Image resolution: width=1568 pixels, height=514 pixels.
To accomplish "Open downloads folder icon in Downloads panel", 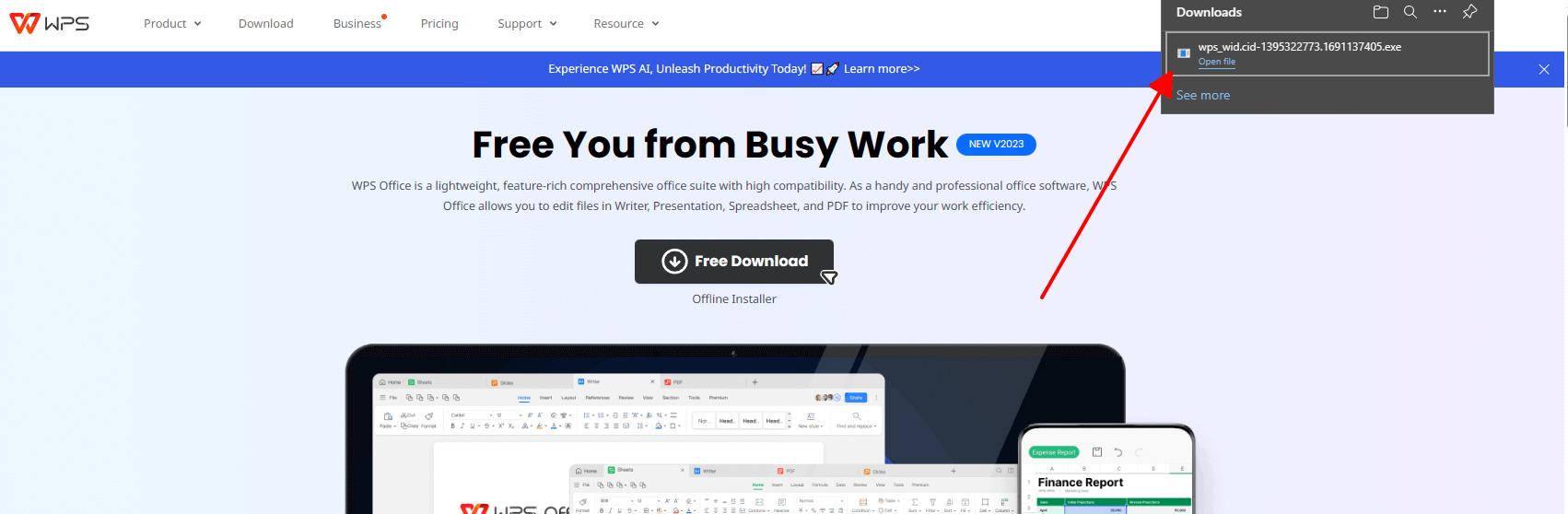I will tap(1381, 12).
